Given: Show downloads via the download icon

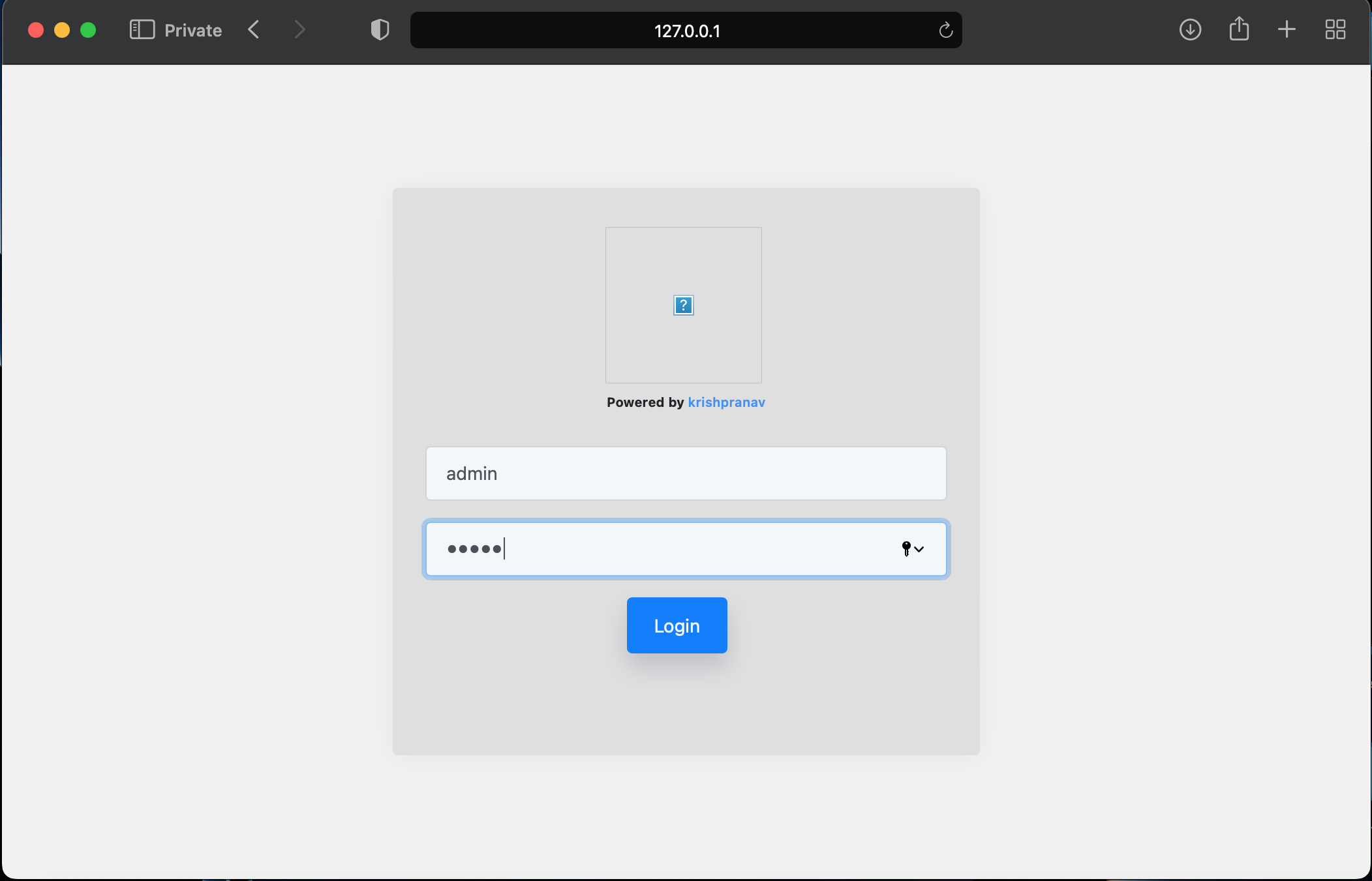Looking at the screenshot, I should click(x=1190, y=30).
